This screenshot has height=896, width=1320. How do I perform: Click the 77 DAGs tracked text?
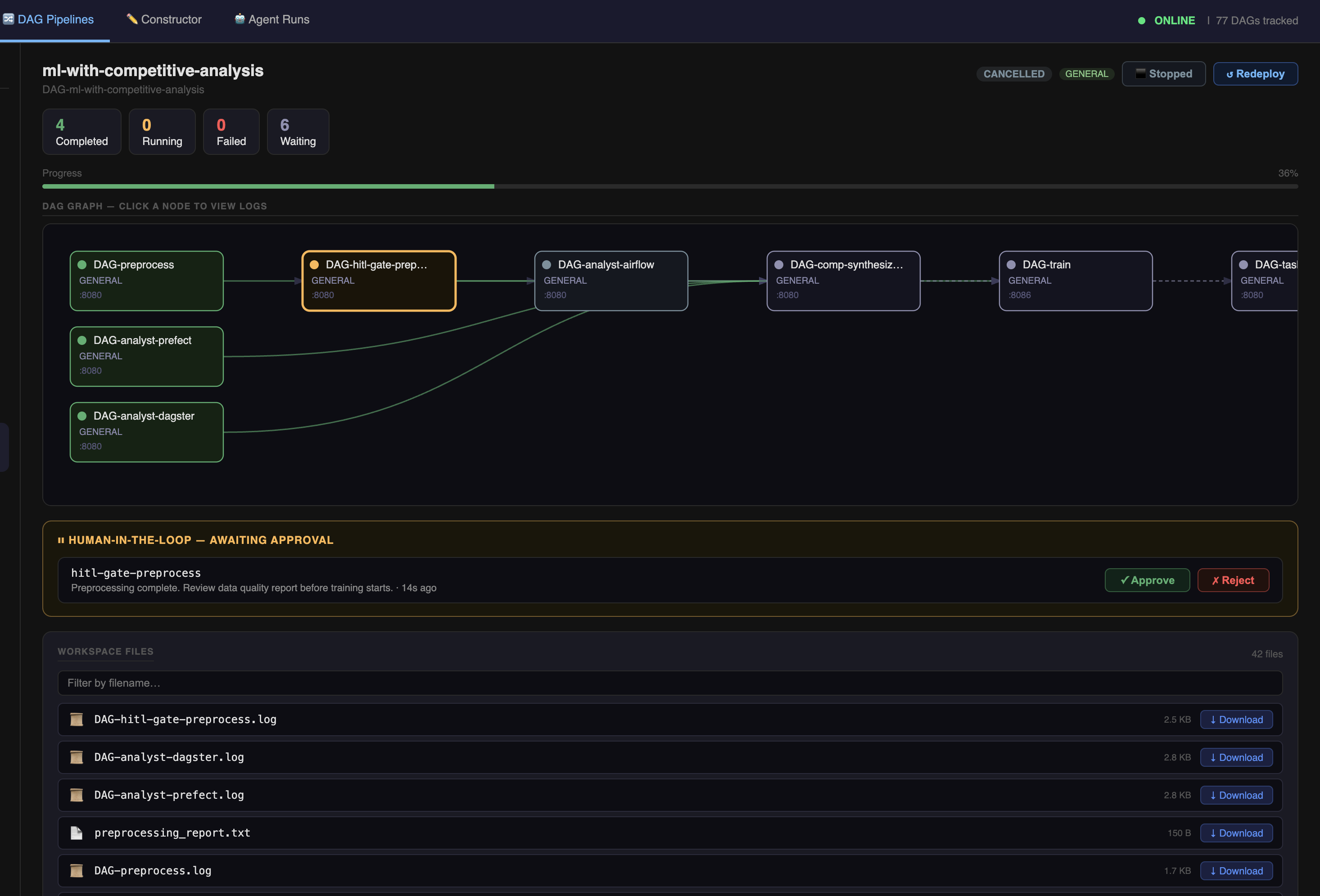coord(1257,20)
